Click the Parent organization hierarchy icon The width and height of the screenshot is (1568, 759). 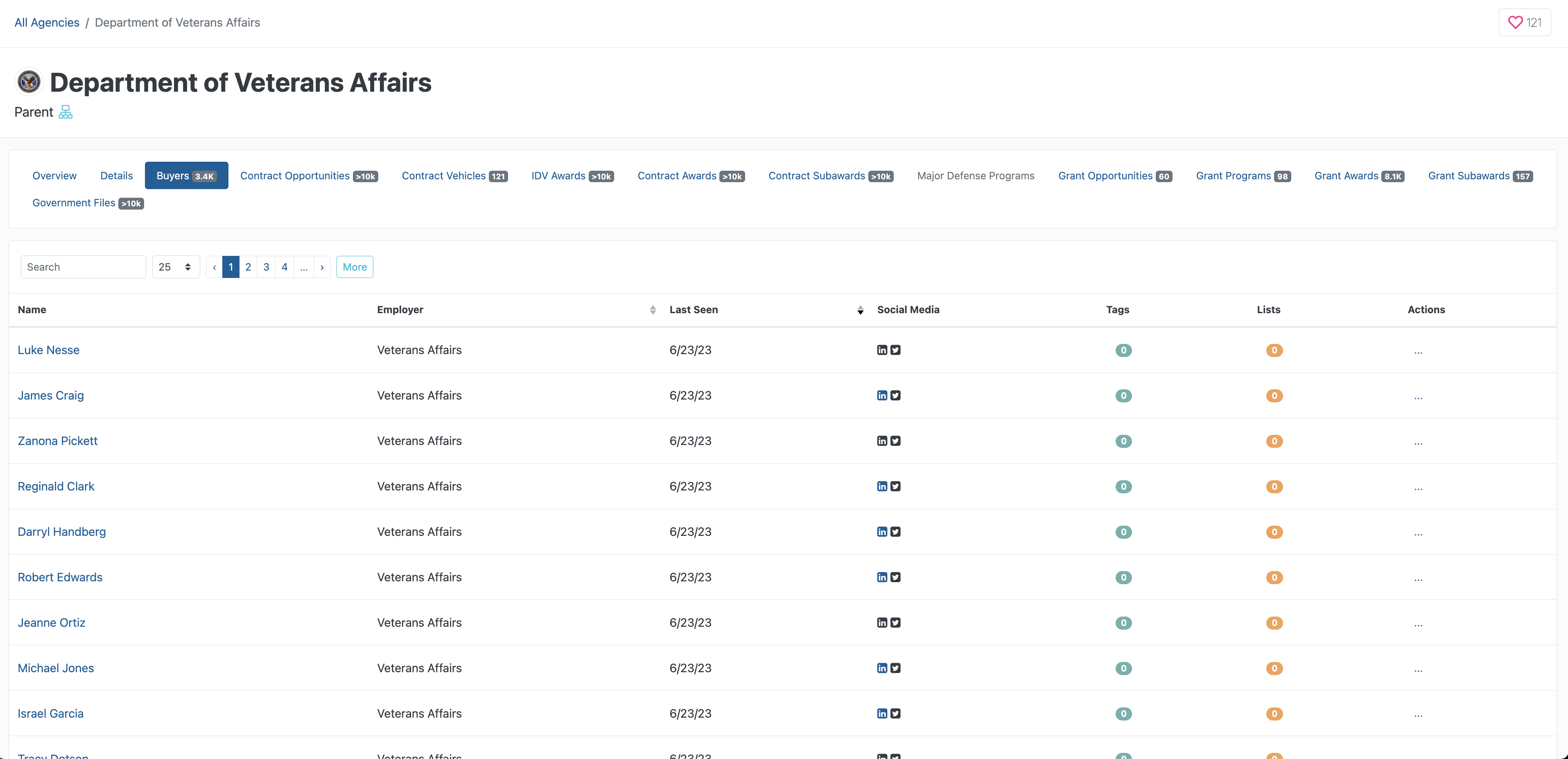(x=66, y=112)
